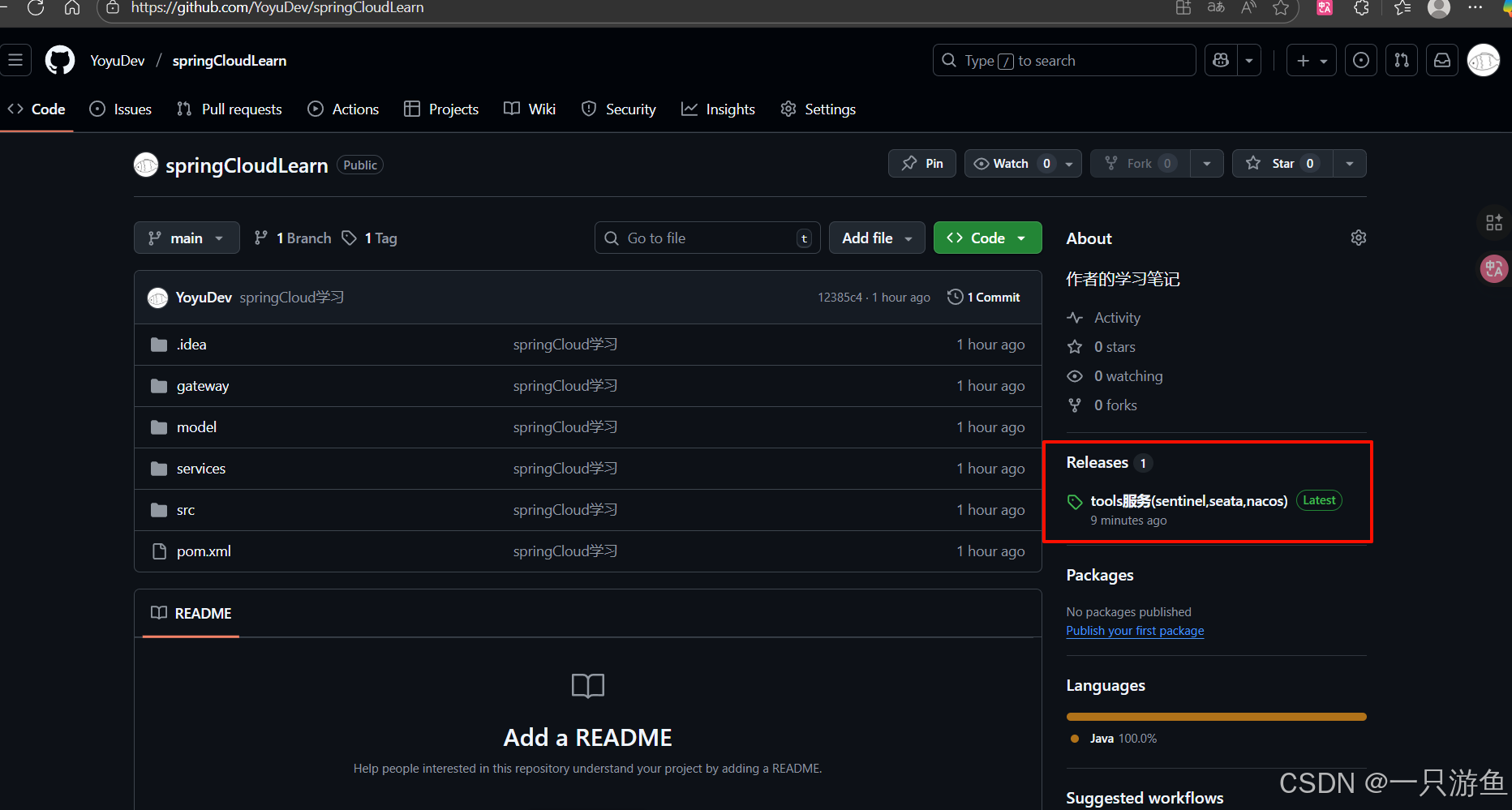
Task: Reload page with browser refresh icon
Action: 36,8
